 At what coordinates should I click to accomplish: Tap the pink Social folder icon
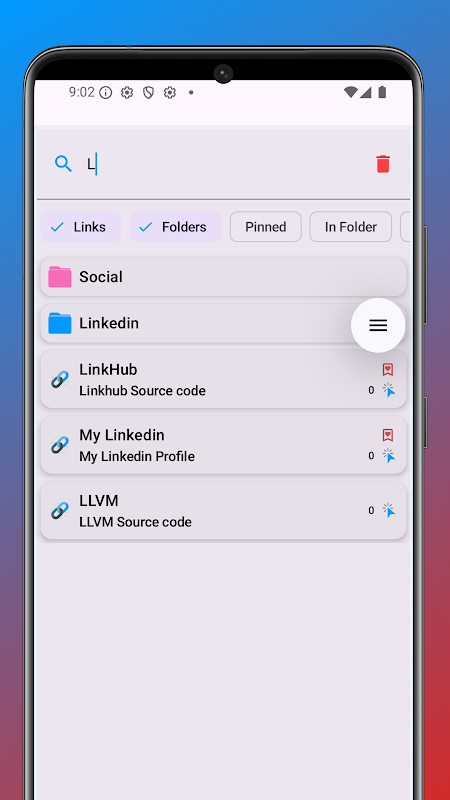coord(60,277)
